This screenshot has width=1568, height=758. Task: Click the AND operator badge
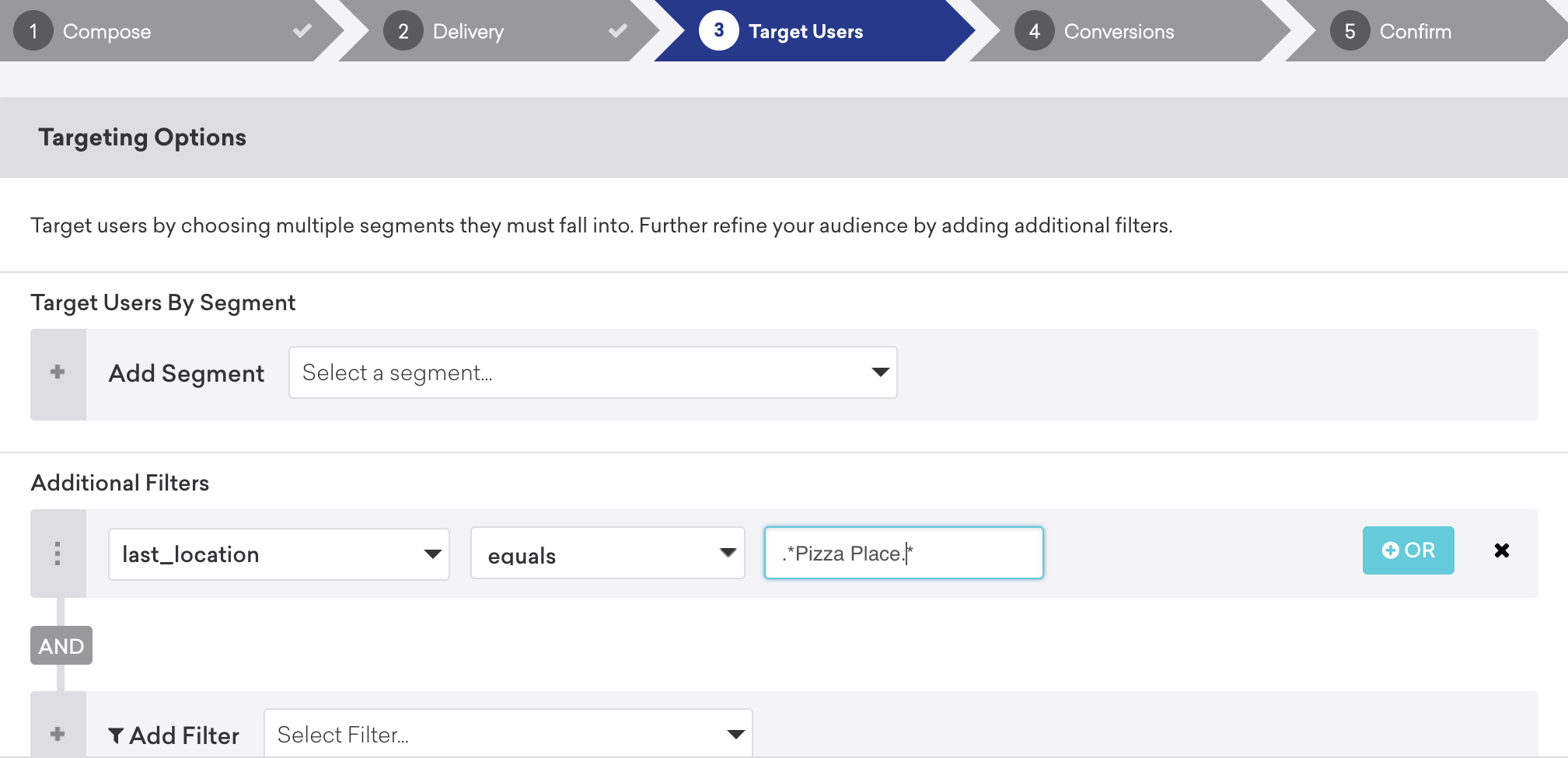coord(61,645)
